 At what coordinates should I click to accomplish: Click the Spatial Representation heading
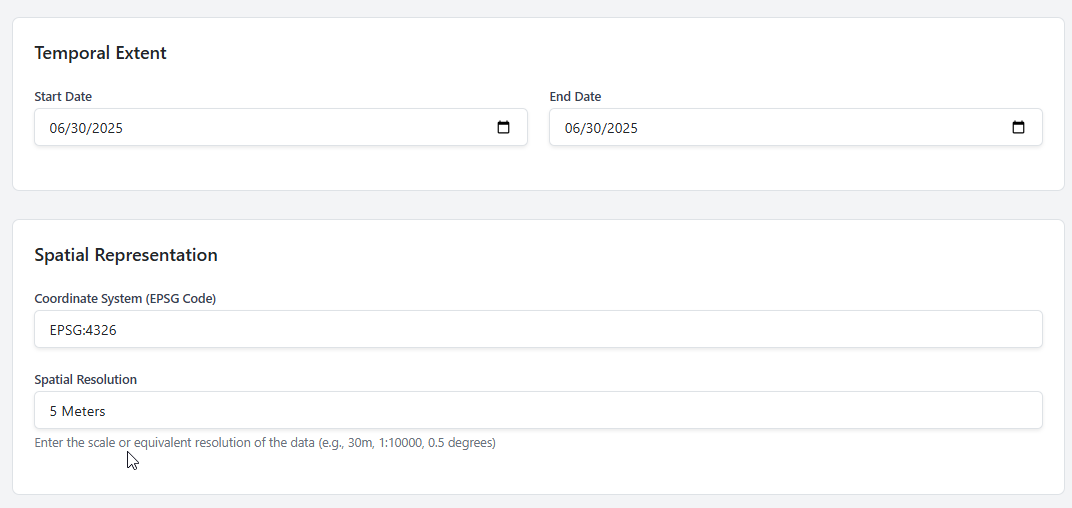point(126,255)
